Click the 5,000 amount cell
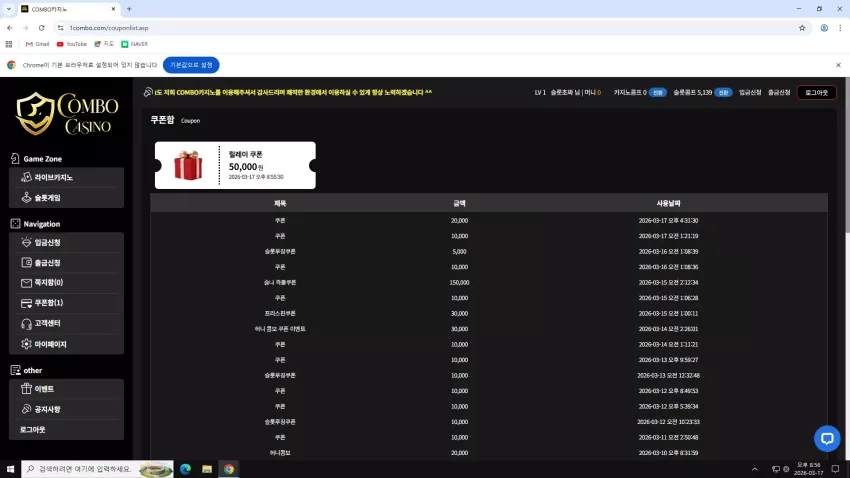 click(459, 252)
